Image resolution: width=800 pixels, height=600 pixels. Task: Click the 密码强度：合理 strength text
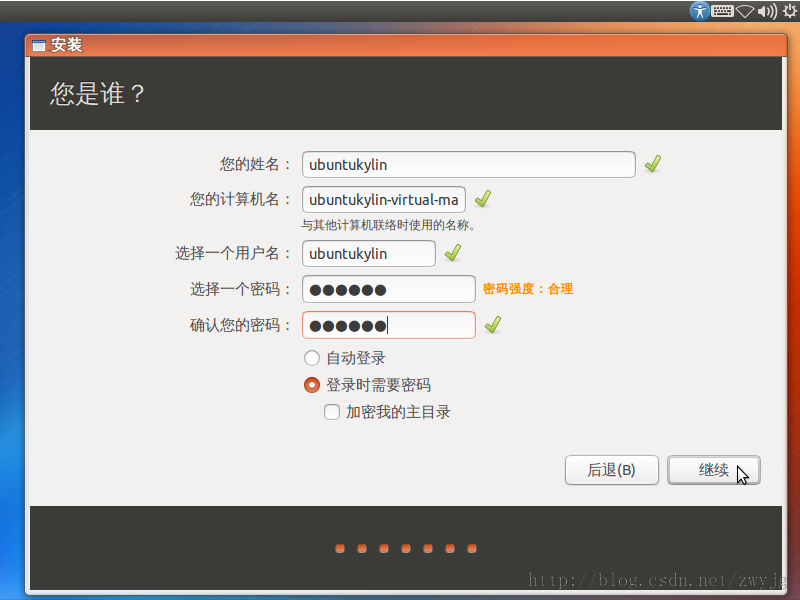click(x=528, y=289)
